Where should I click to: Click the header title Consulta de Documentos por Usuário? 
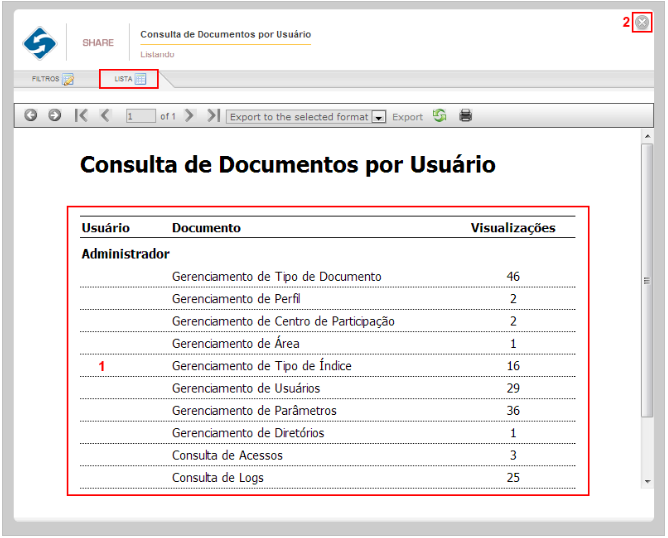(225, 34)
